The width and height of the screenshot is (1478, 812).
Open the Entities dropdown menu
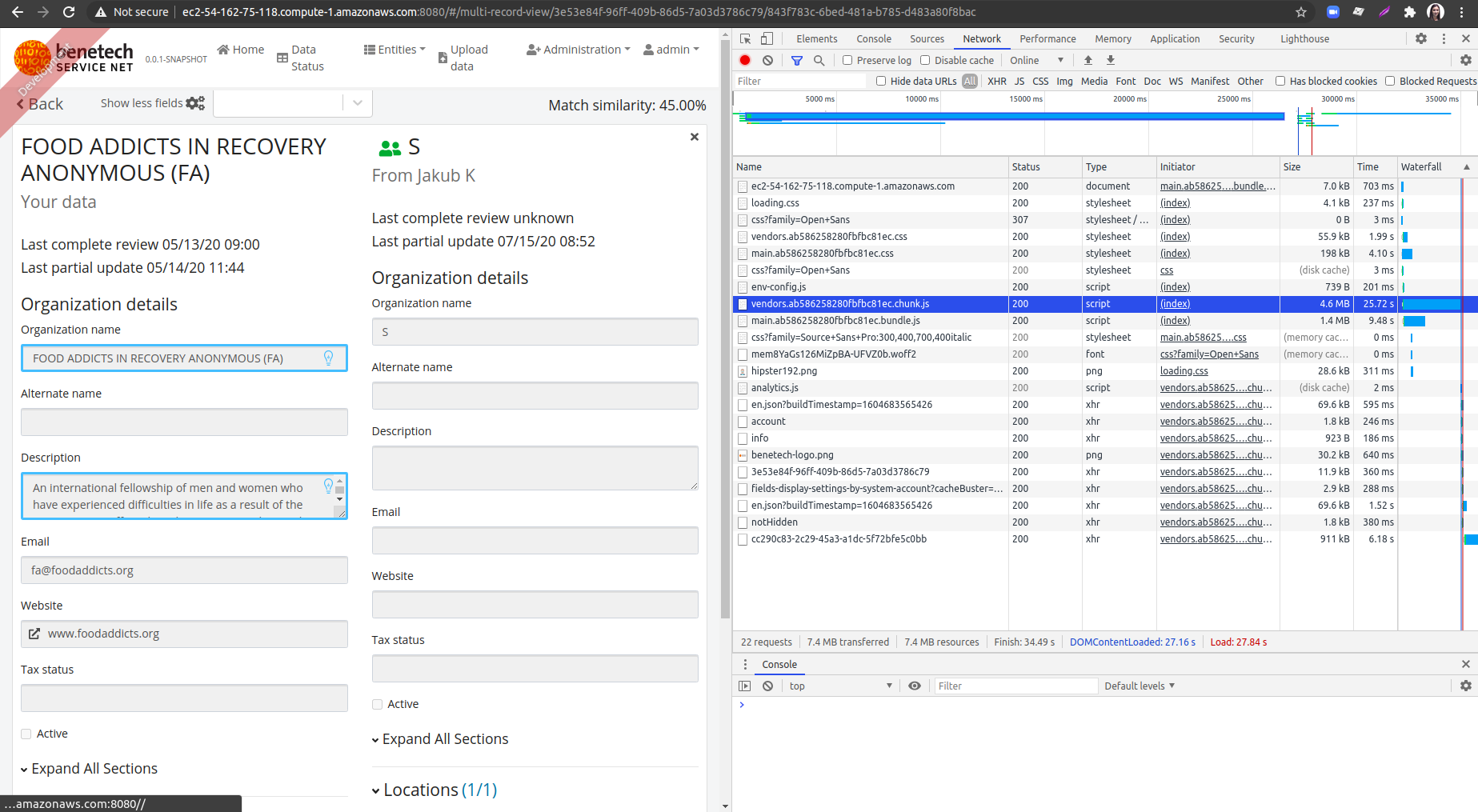(394, 49)
